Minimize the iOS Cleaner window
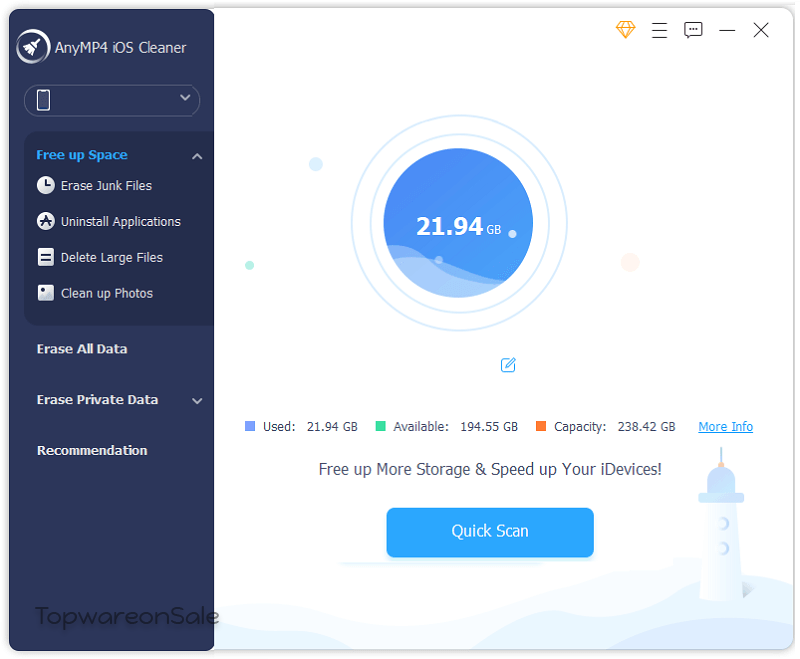The image size is (800, 659). coord(727,31)
